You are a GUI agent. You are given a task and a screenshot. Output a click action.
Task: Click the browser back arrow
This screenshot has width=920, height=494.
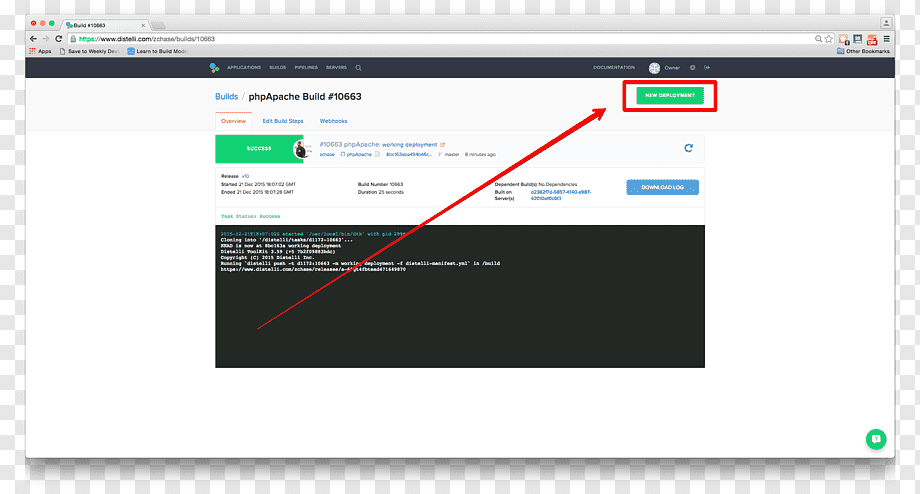[x=33, y=39]
